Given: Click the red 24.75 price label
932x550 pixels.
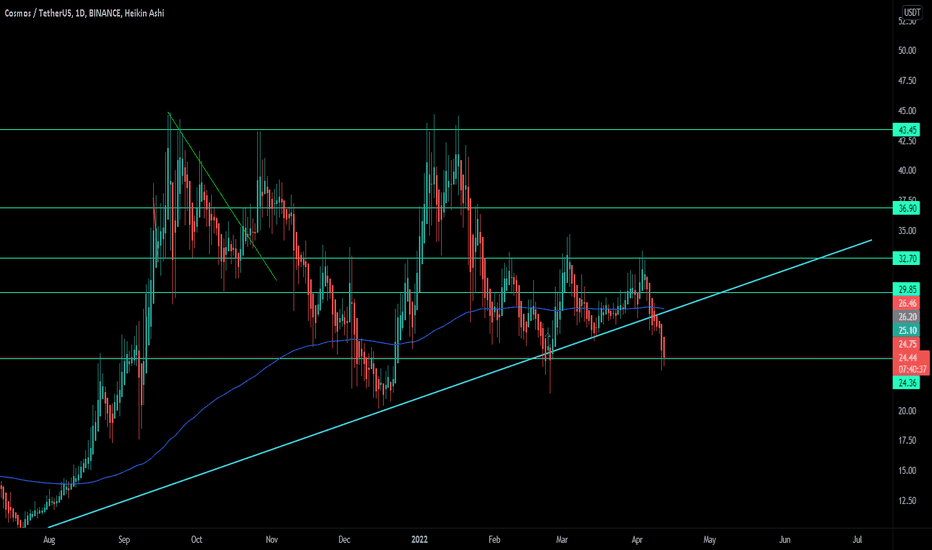Looking at the screenshot, I should click(x=906, y=344).
